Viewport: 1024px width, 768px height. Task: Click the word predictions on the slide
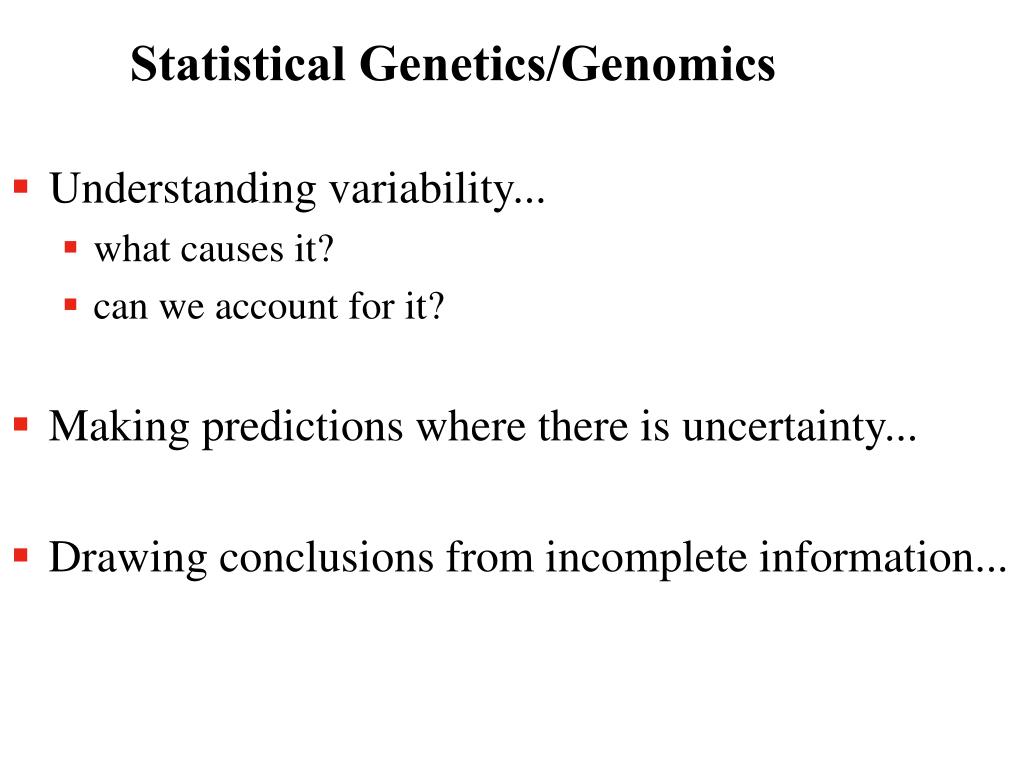click(x=303, y=428)
